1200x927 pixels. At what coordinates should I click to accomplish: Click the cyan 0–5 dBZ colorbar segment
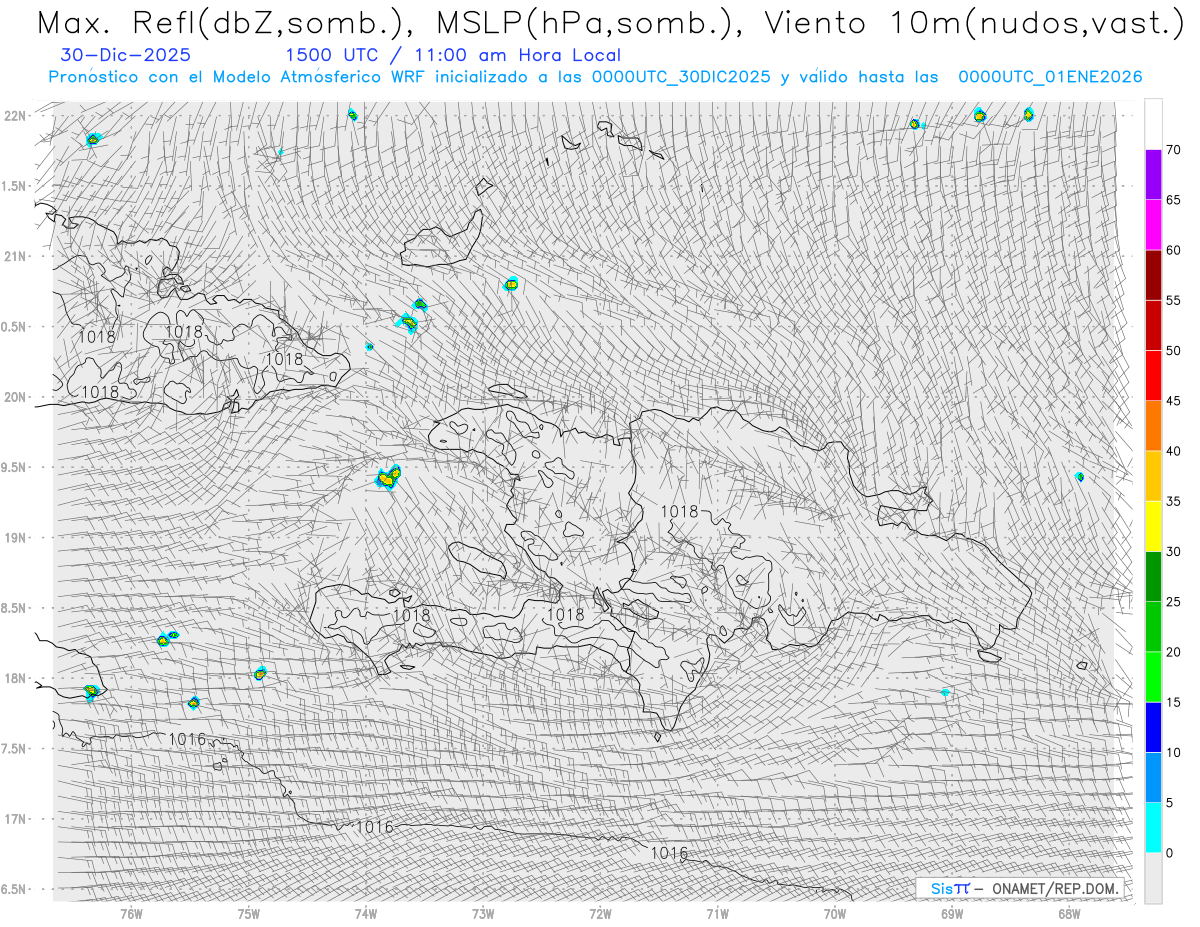pyautogui.click(x=1153, y=828)
